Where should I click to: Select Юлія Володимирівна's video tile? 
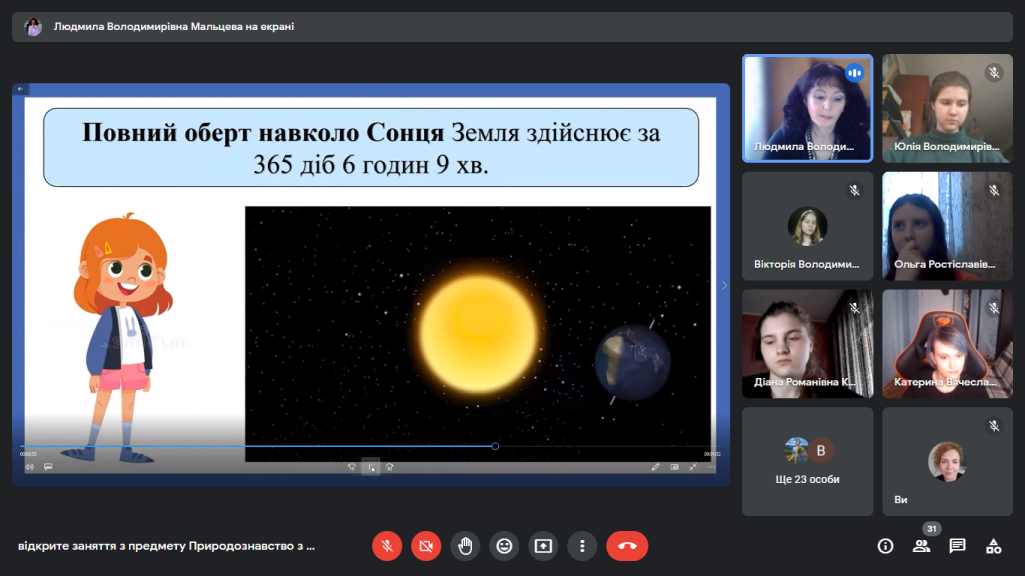947,108
